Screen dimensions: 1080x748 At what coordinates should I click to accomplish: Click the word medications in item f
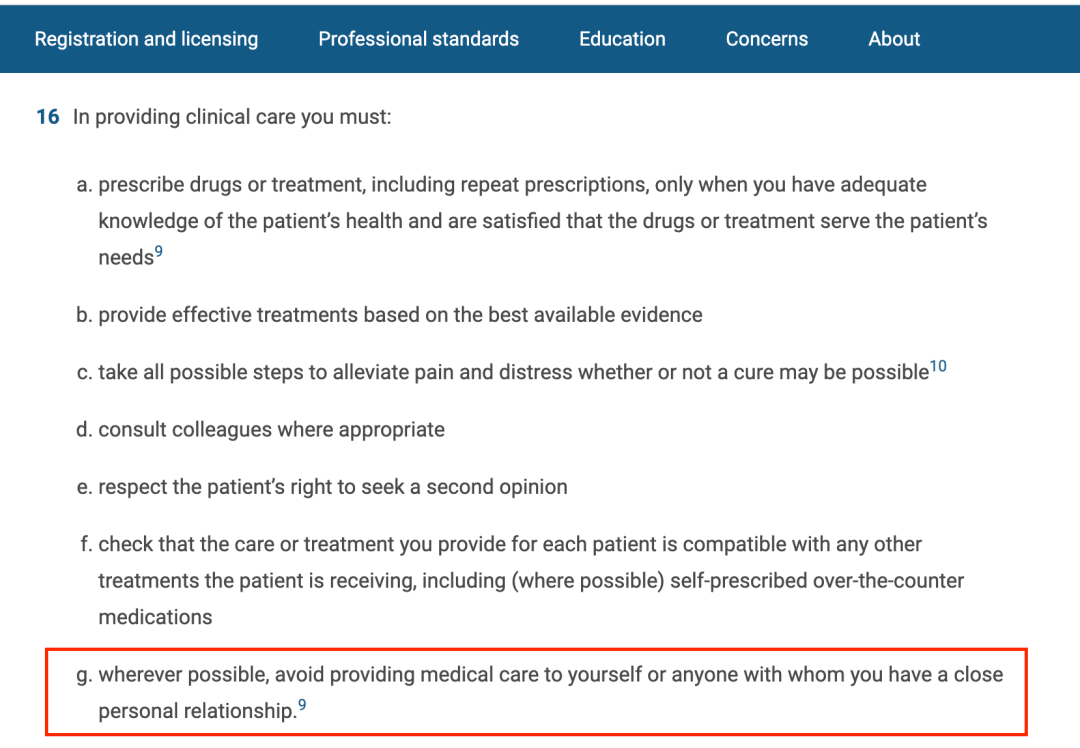coord(155,617)
